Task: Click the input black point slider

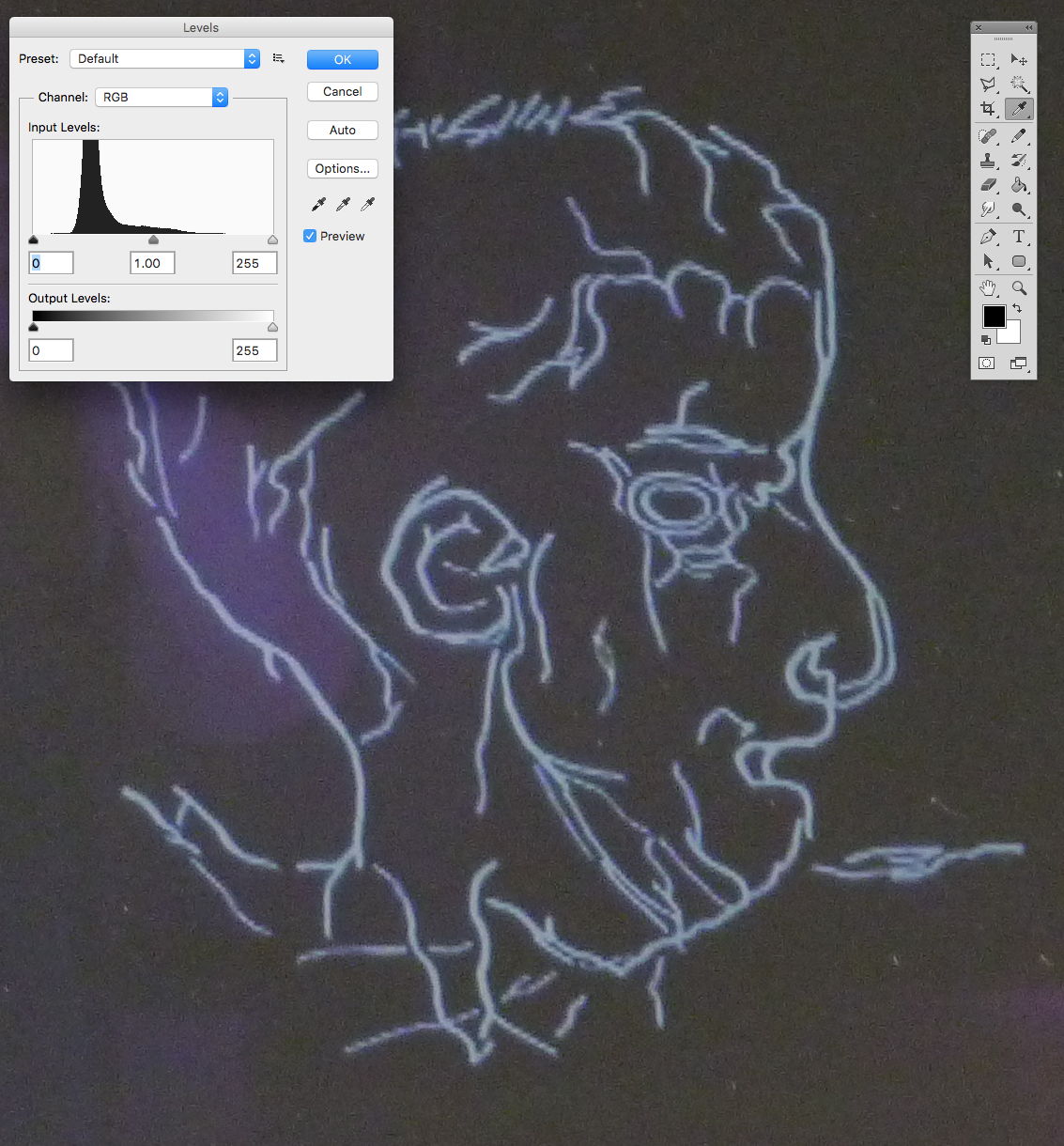Action: (34, 240)
